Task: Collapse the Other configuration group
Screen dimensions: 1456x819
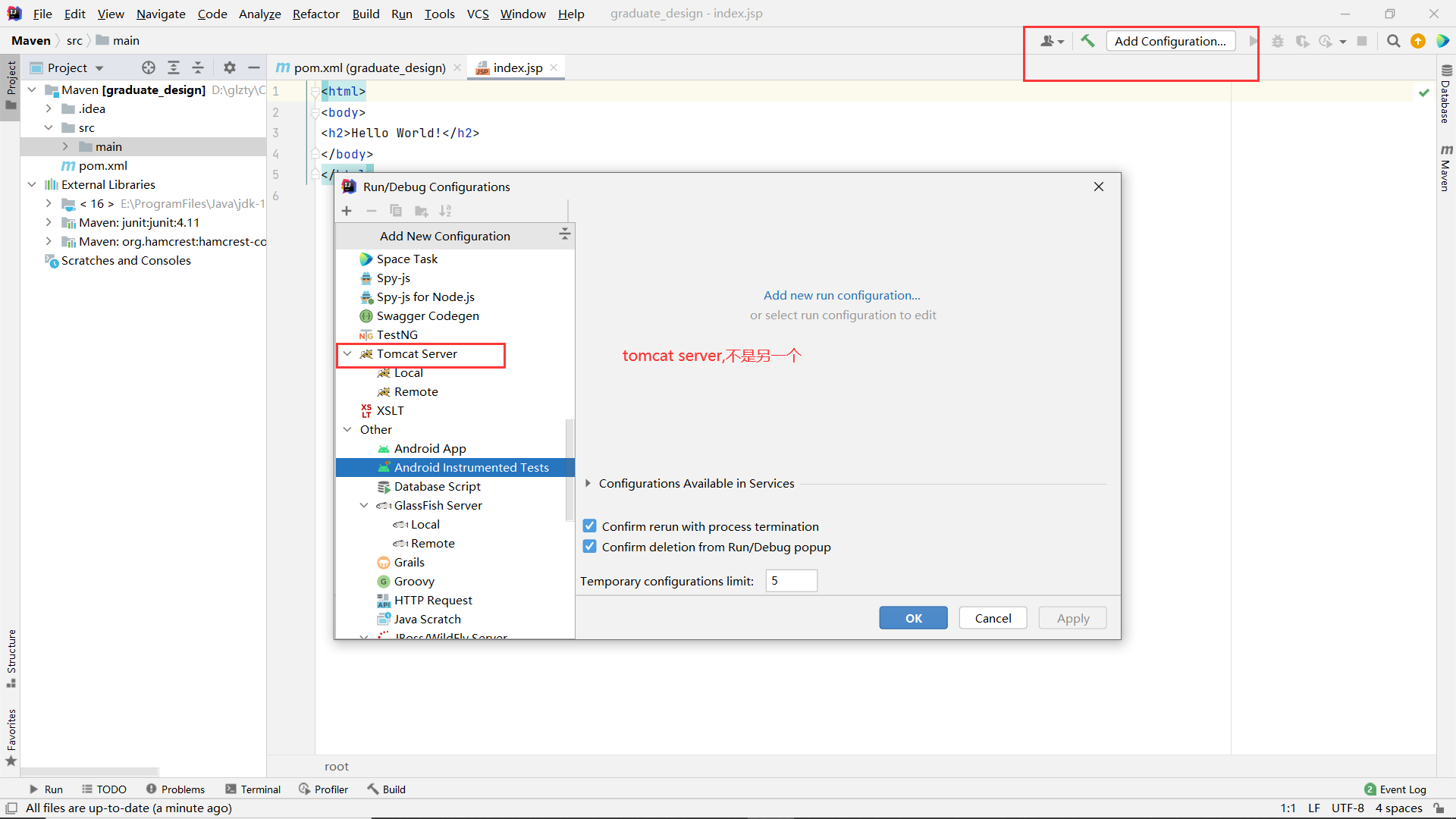Action: pos(348,429)
